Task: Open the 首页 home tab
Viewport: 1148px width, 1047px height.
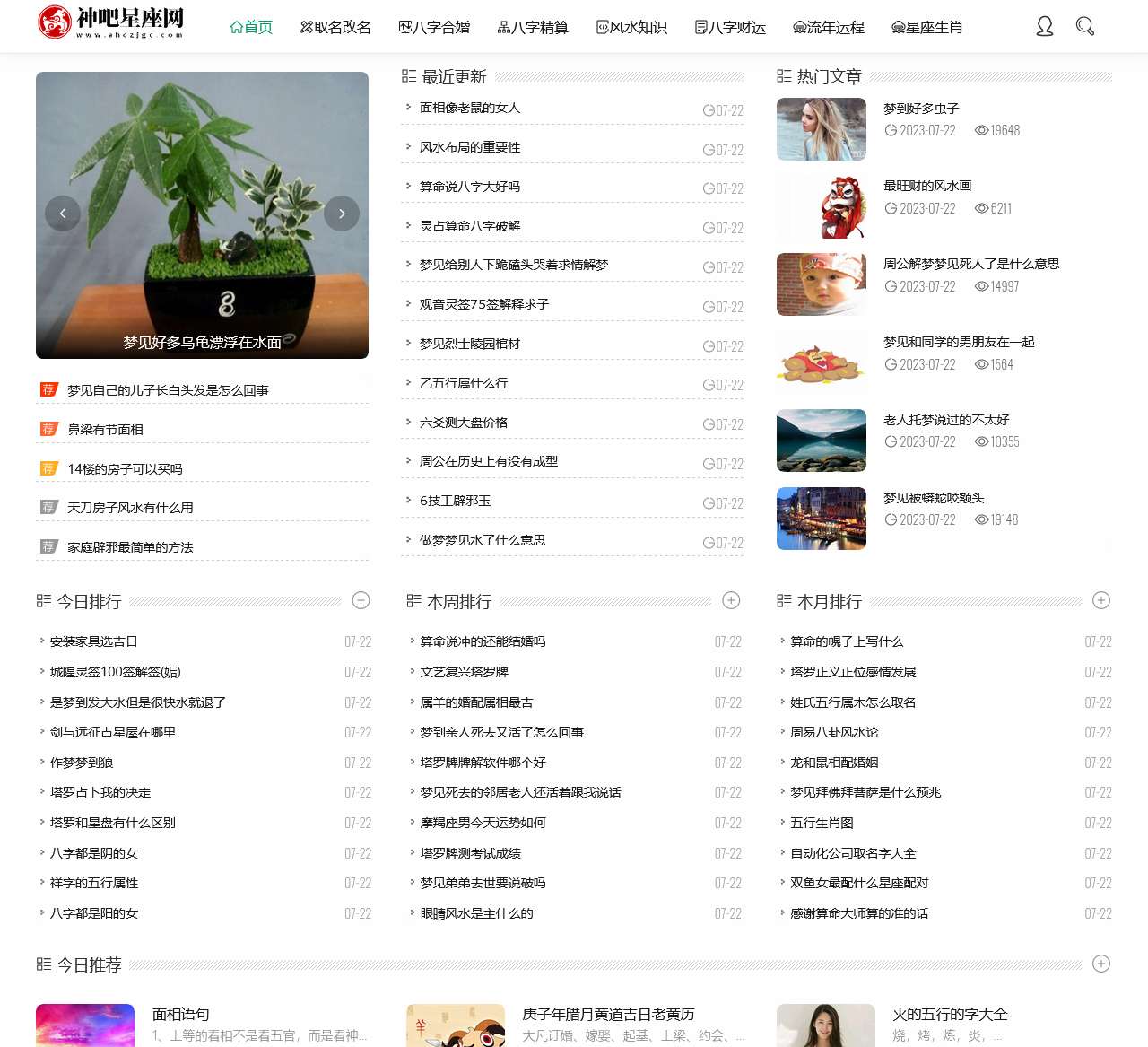Action: point(251,27)
